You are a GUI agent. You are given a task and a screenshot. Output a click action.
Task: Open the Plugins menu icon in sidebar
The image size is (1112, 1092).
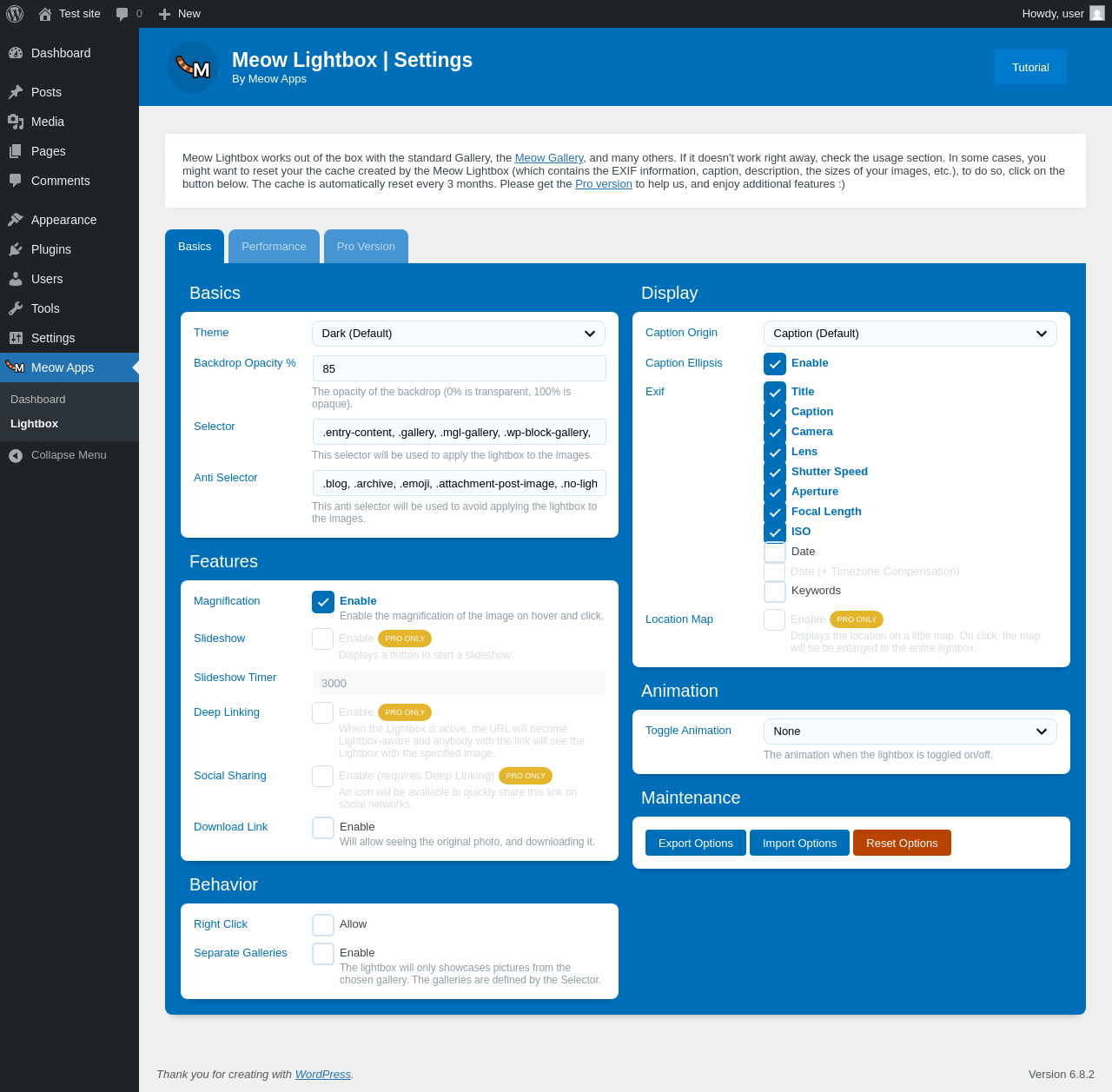coord(16,249)
